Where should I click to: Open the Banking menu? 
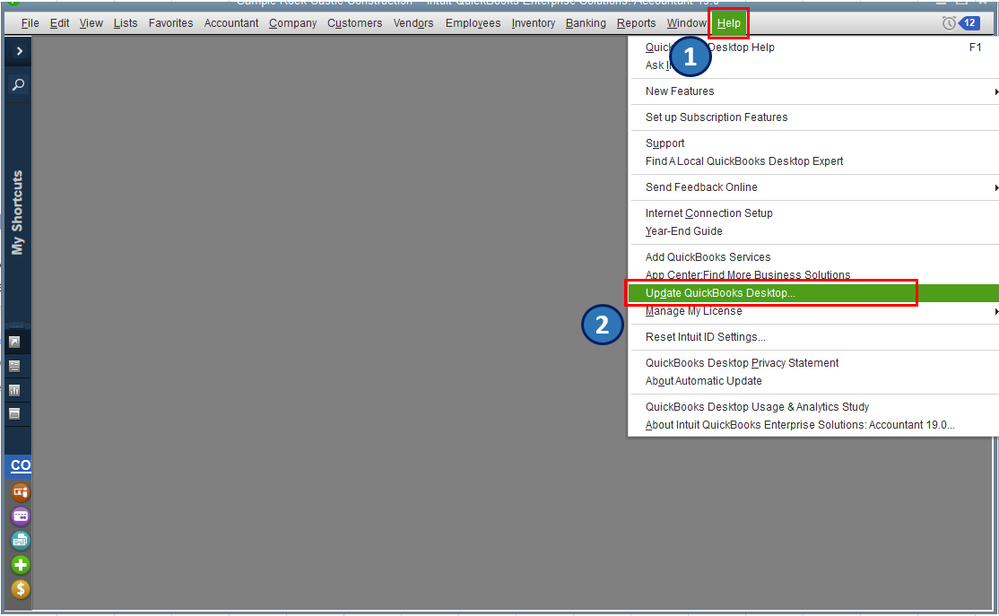(x=586, y=23)
